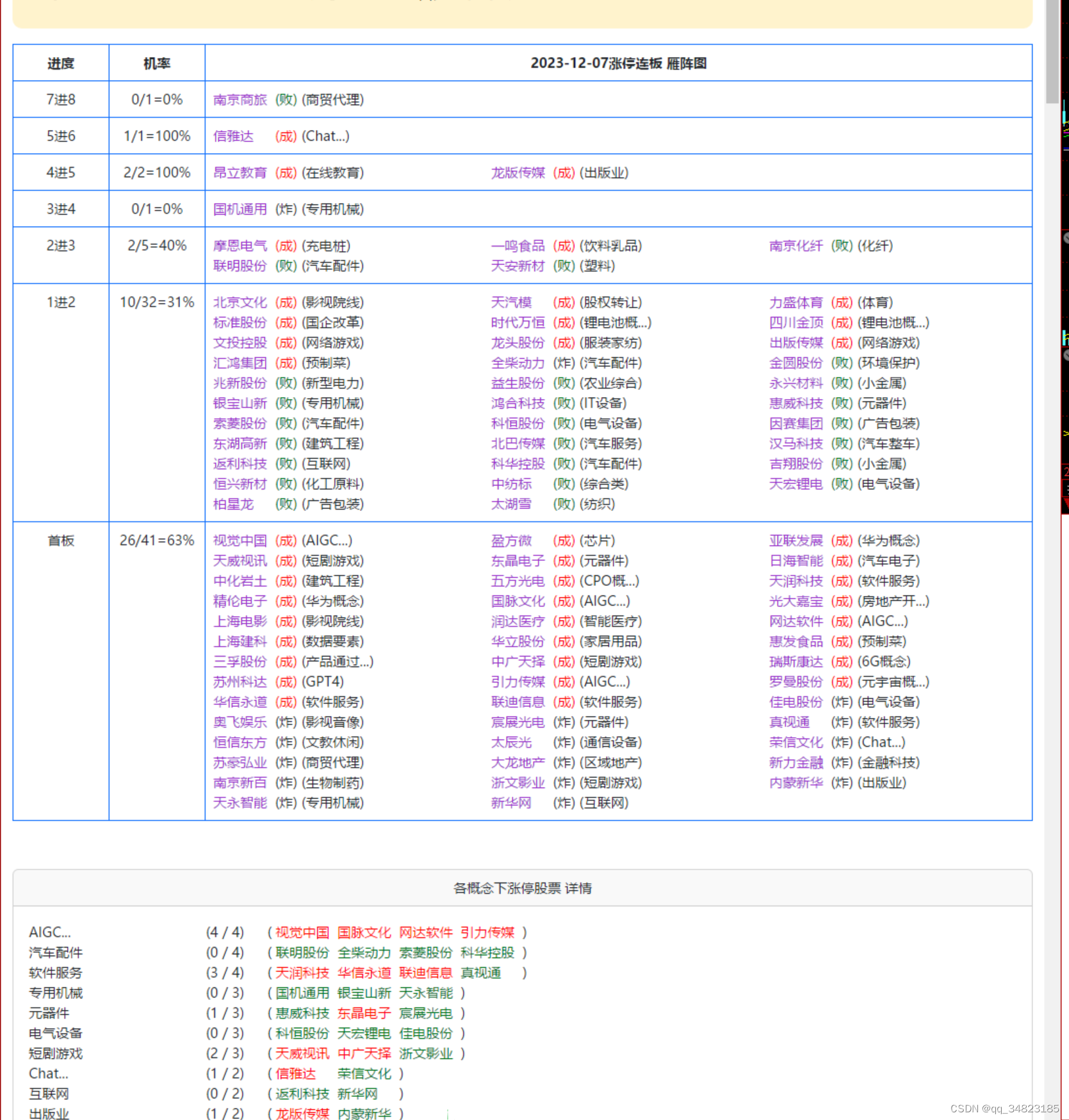Open the 润达医疗 link
Viewport: 1069px width, 1120px height.
click(518, 622)
